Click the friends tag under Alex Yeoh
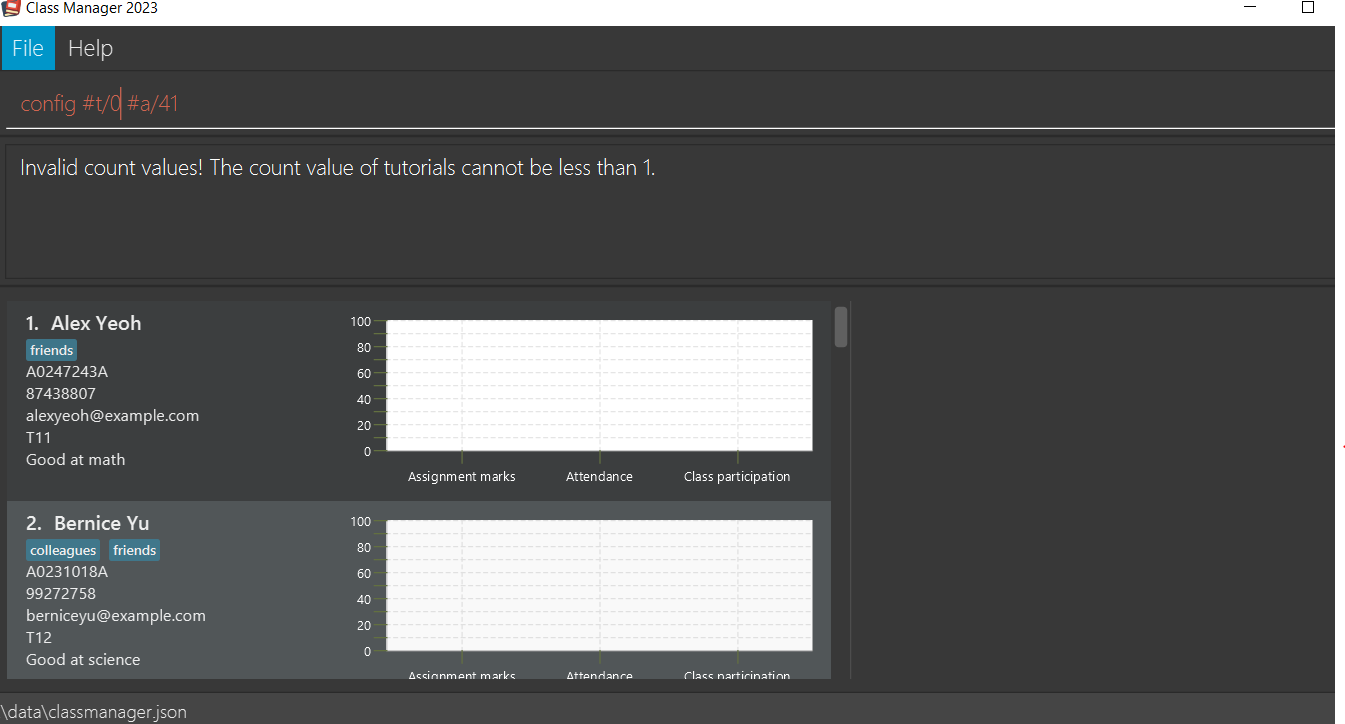 52,350
